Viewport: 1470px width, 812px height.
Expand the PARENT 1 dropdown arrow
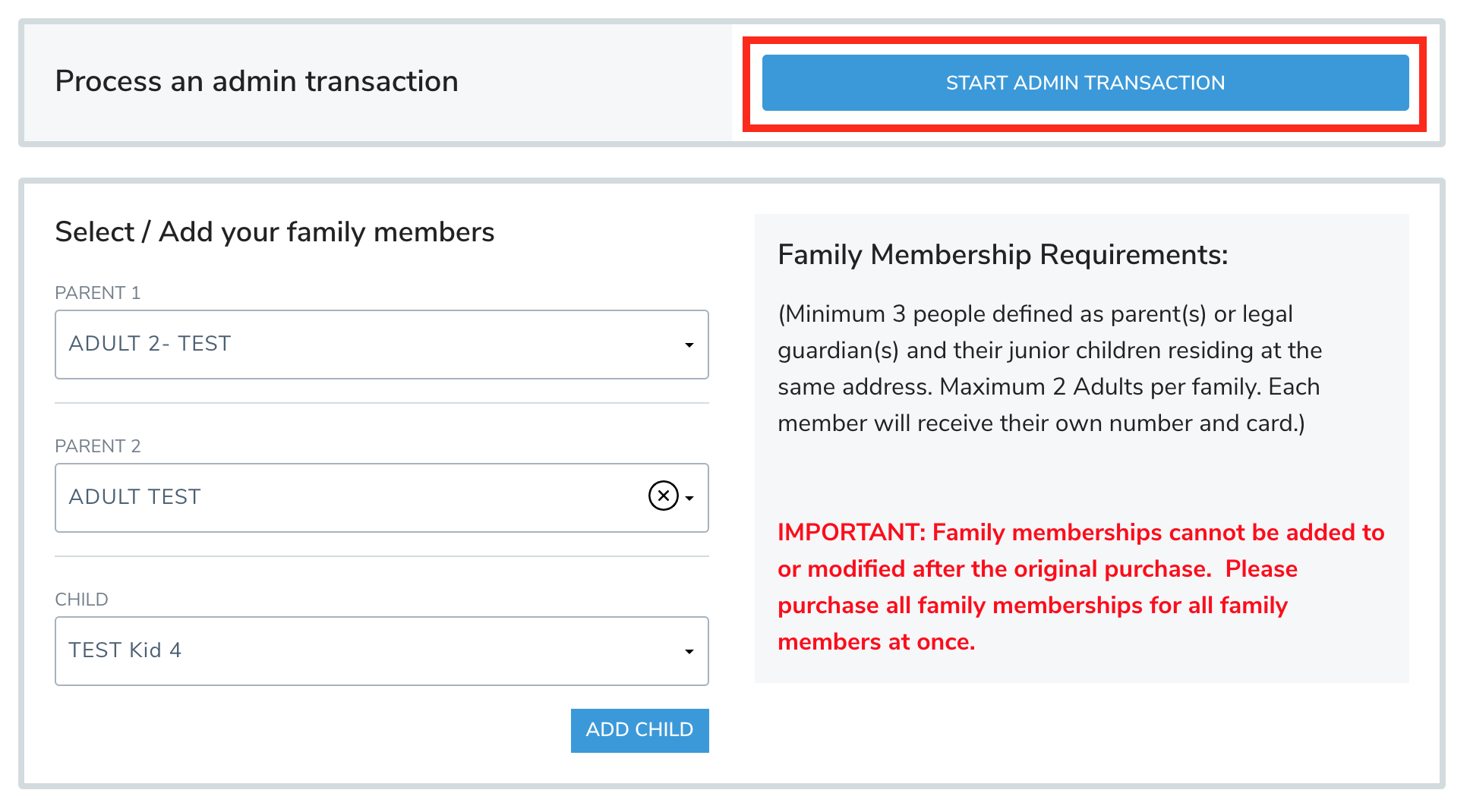(689, 345)
